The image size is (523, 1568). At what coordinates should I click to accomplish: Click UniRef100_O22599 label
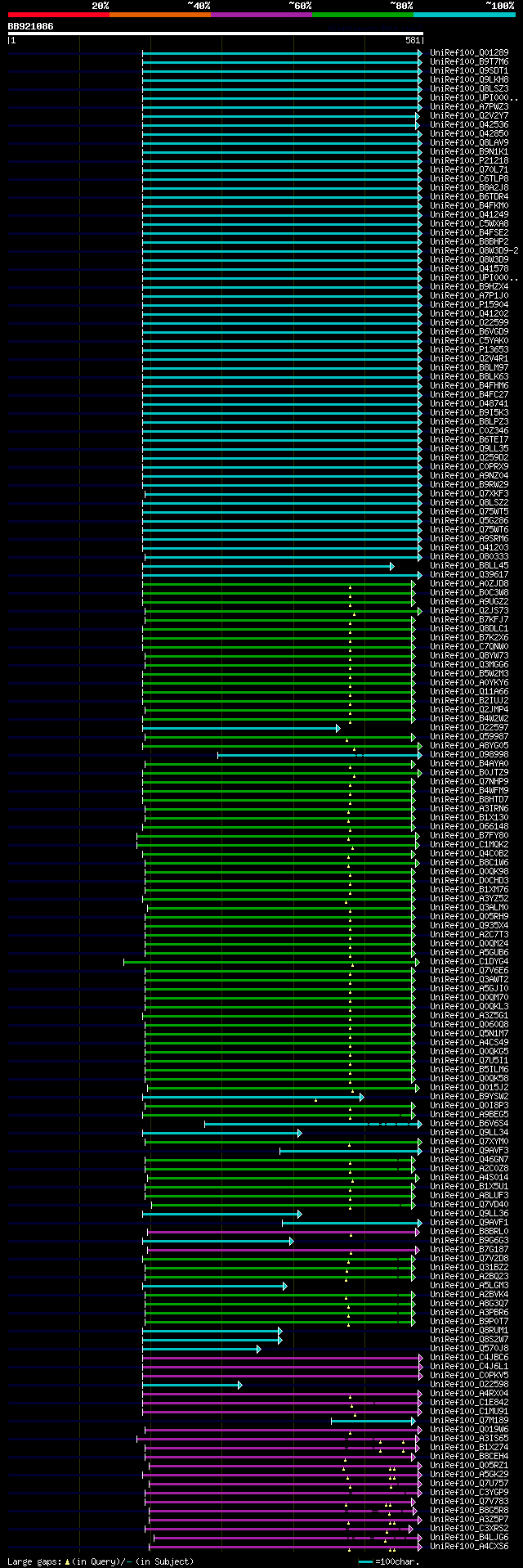tap(469, 322)
